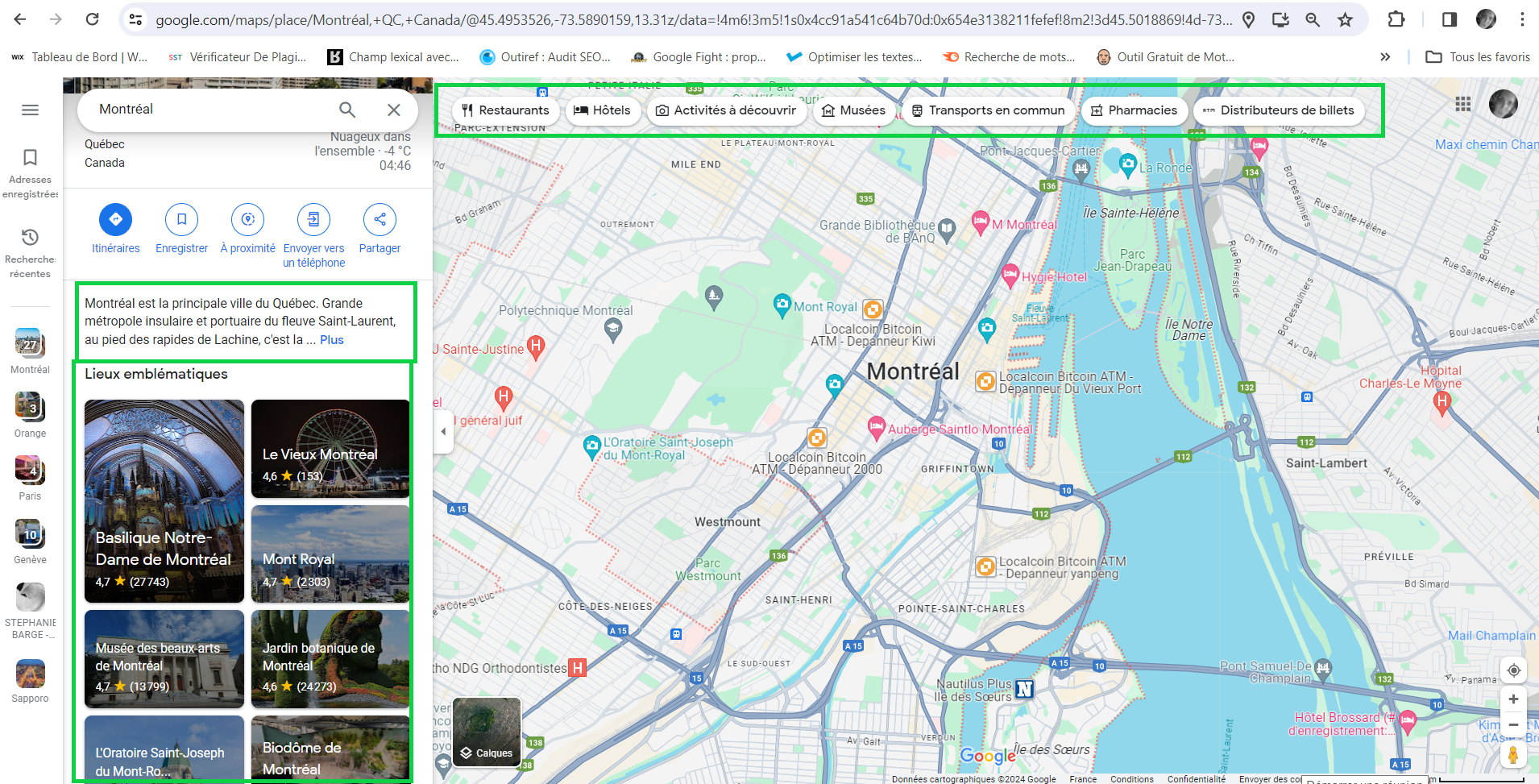This screenshot has width=1539, height=784.
Task: Click the Plus link in city description
Action: (331, 339)
